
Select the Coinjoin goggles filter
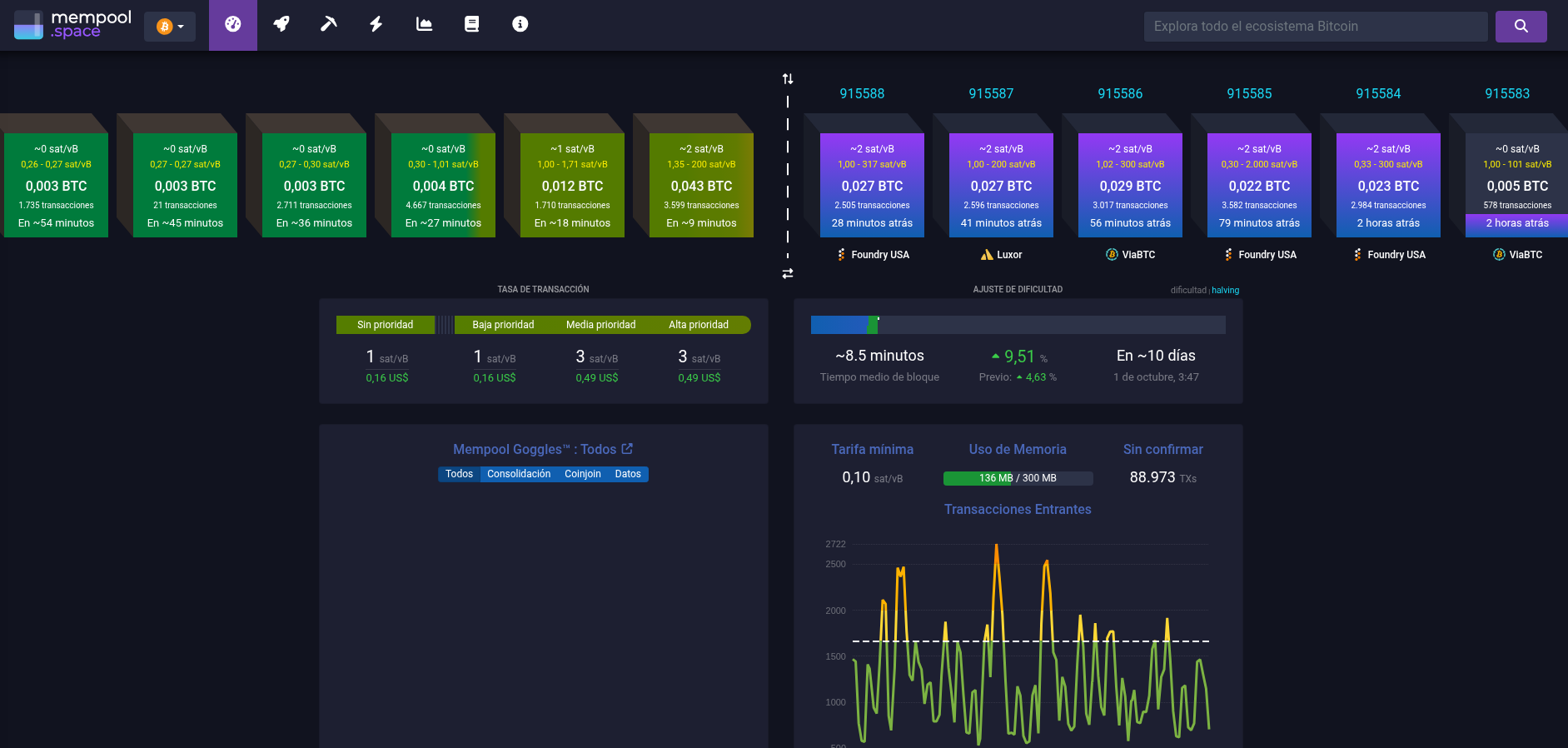pyautogui.click(x=582, y=474)
